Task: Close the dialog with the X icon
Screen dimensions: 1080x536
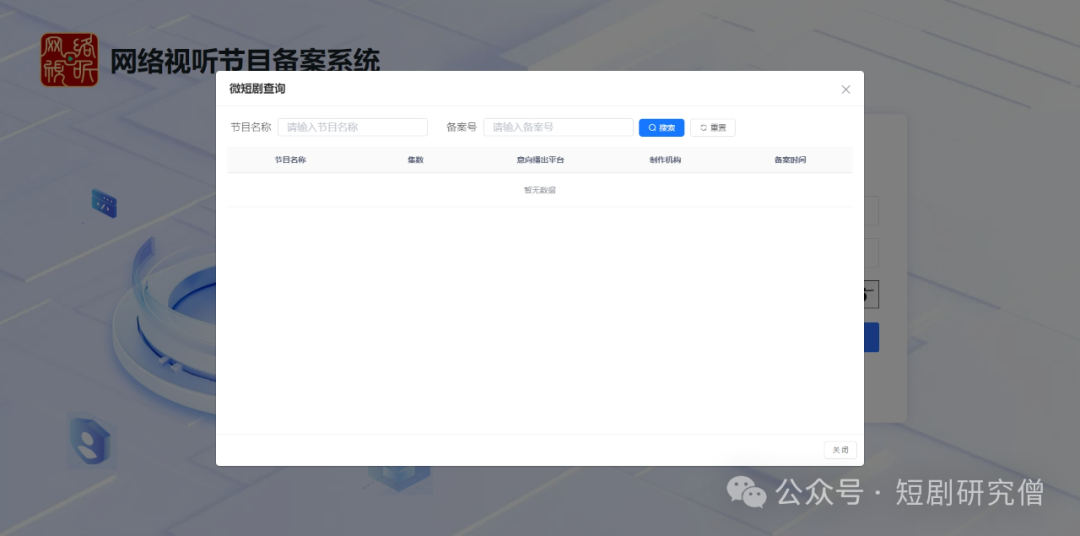Action: tap(846, 90)
